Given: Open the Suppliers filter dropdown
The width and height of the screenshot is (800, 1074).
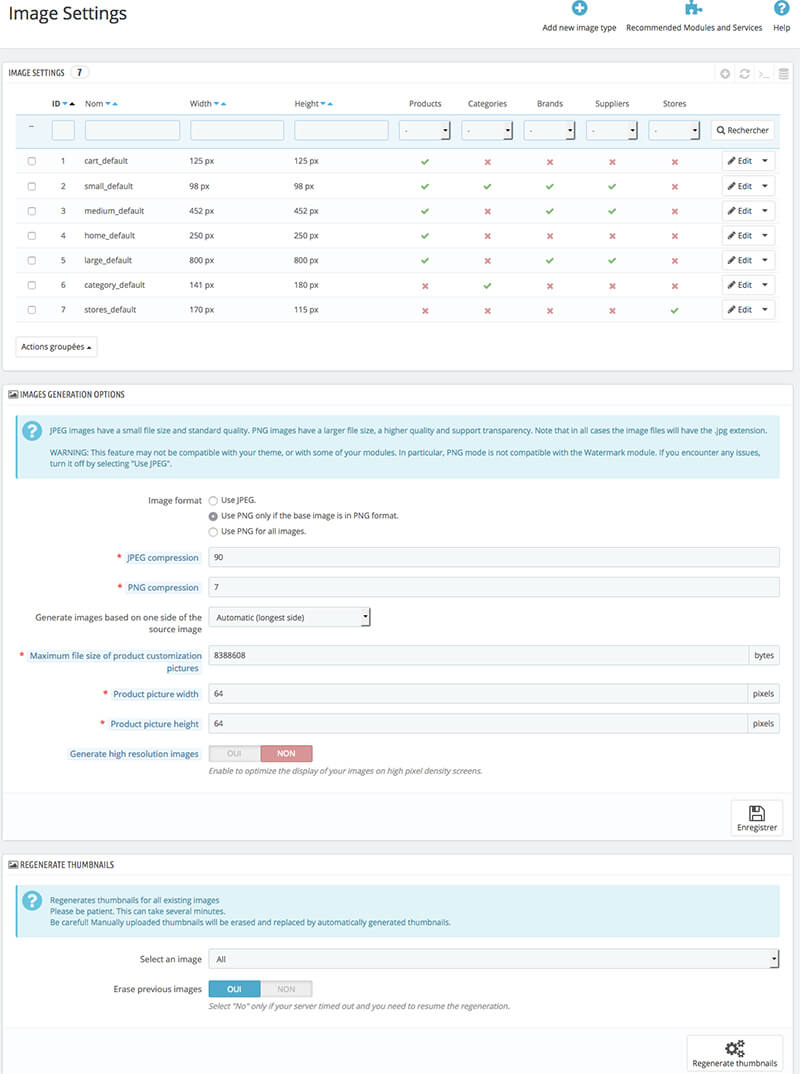Looking at the screenshot, I should coord(612,130).
